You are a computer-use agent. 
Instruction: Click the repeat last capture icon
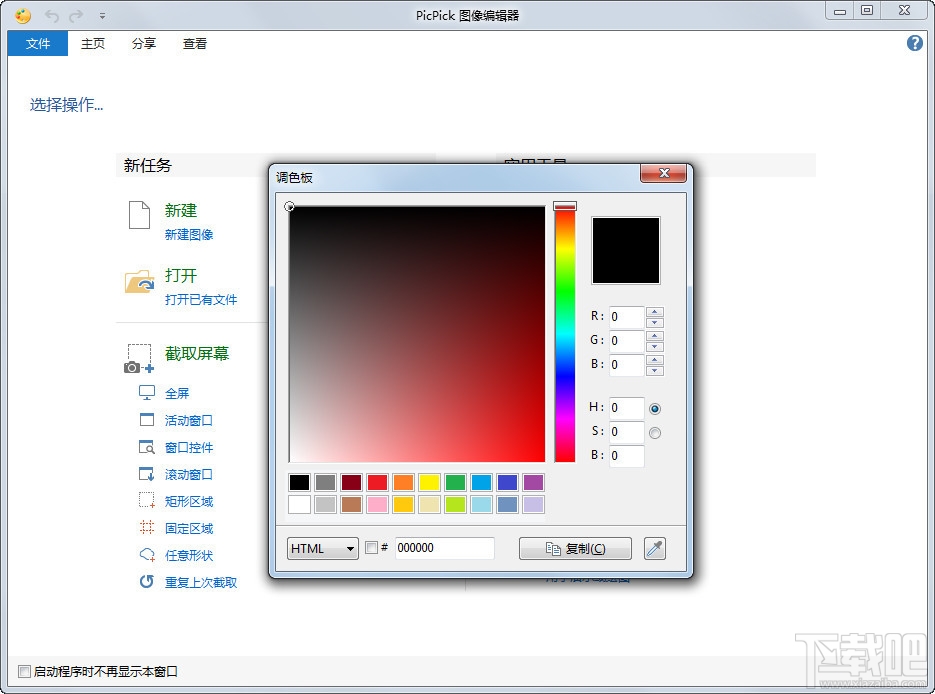(x=144, y=582)
